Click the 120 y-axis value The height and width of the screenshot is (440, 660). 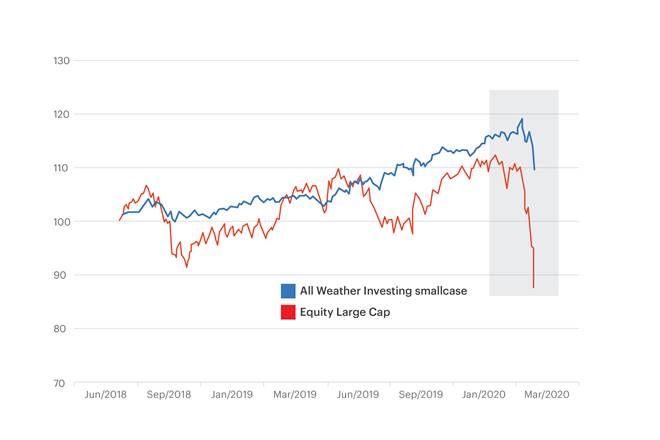tap(60, 115)
